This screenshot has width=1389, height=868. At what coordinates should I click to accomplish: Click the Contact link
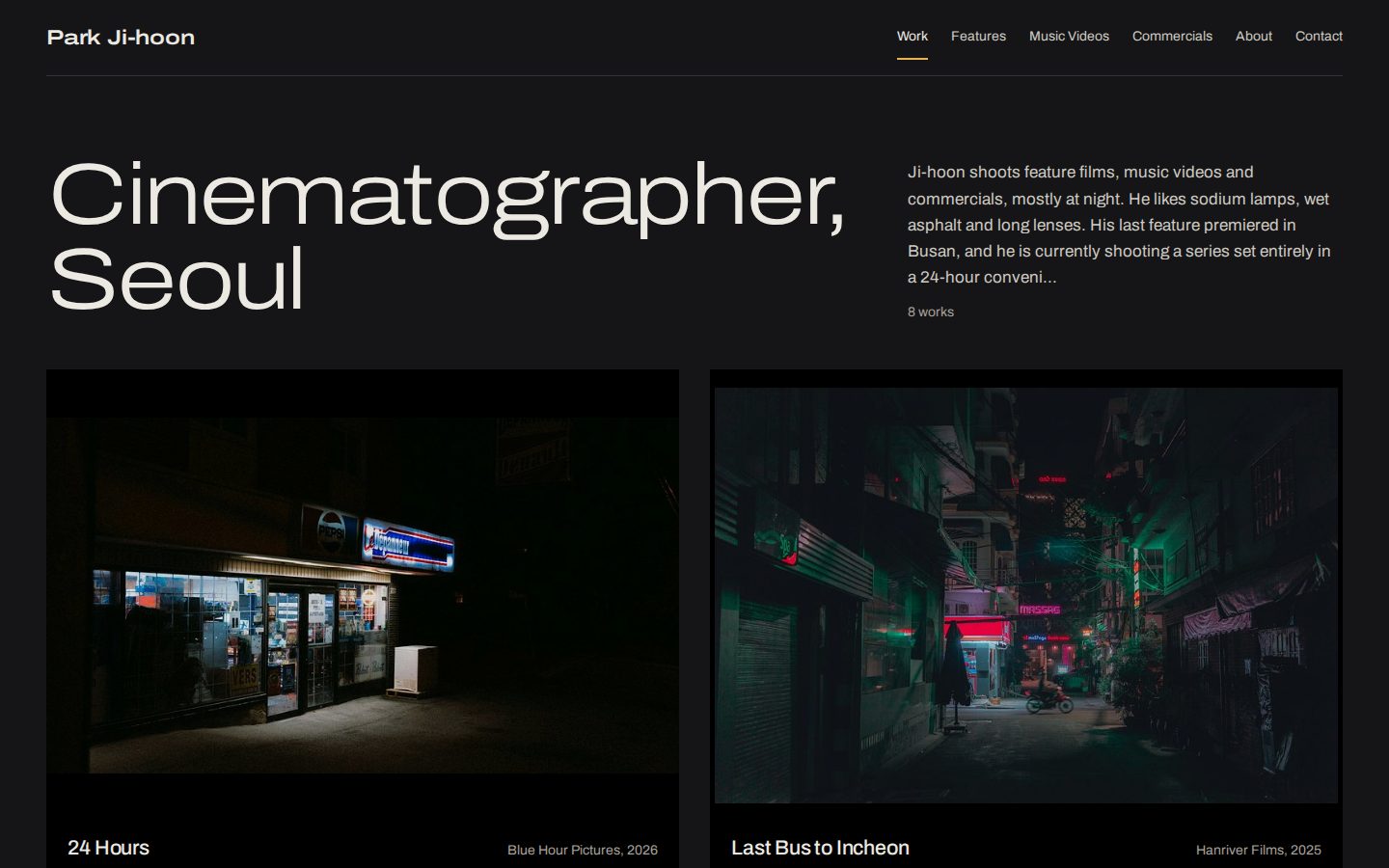1319,37
